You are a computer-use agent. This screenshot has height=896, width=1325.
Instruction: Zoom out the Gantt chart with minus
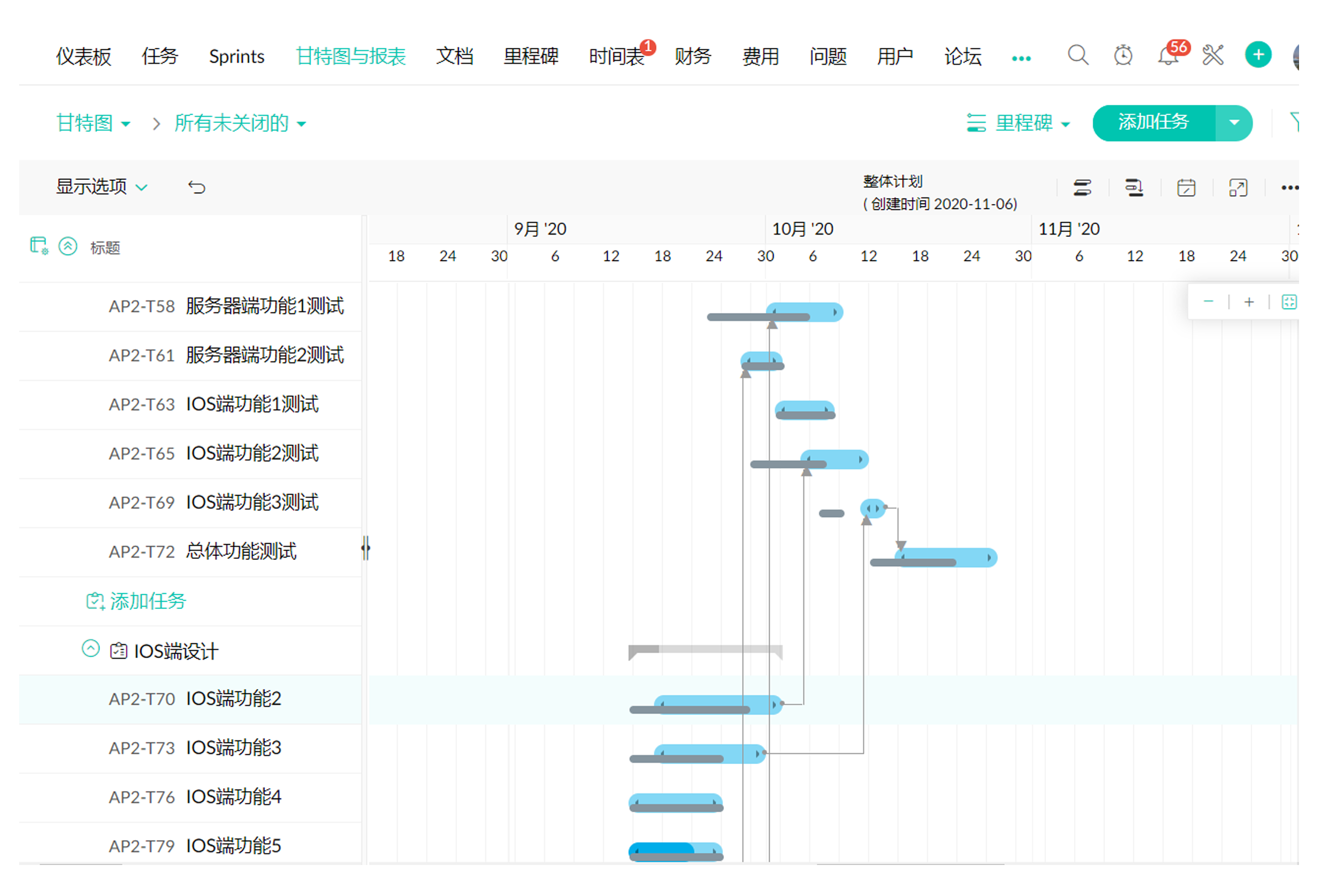click(x=1208, y=302)
